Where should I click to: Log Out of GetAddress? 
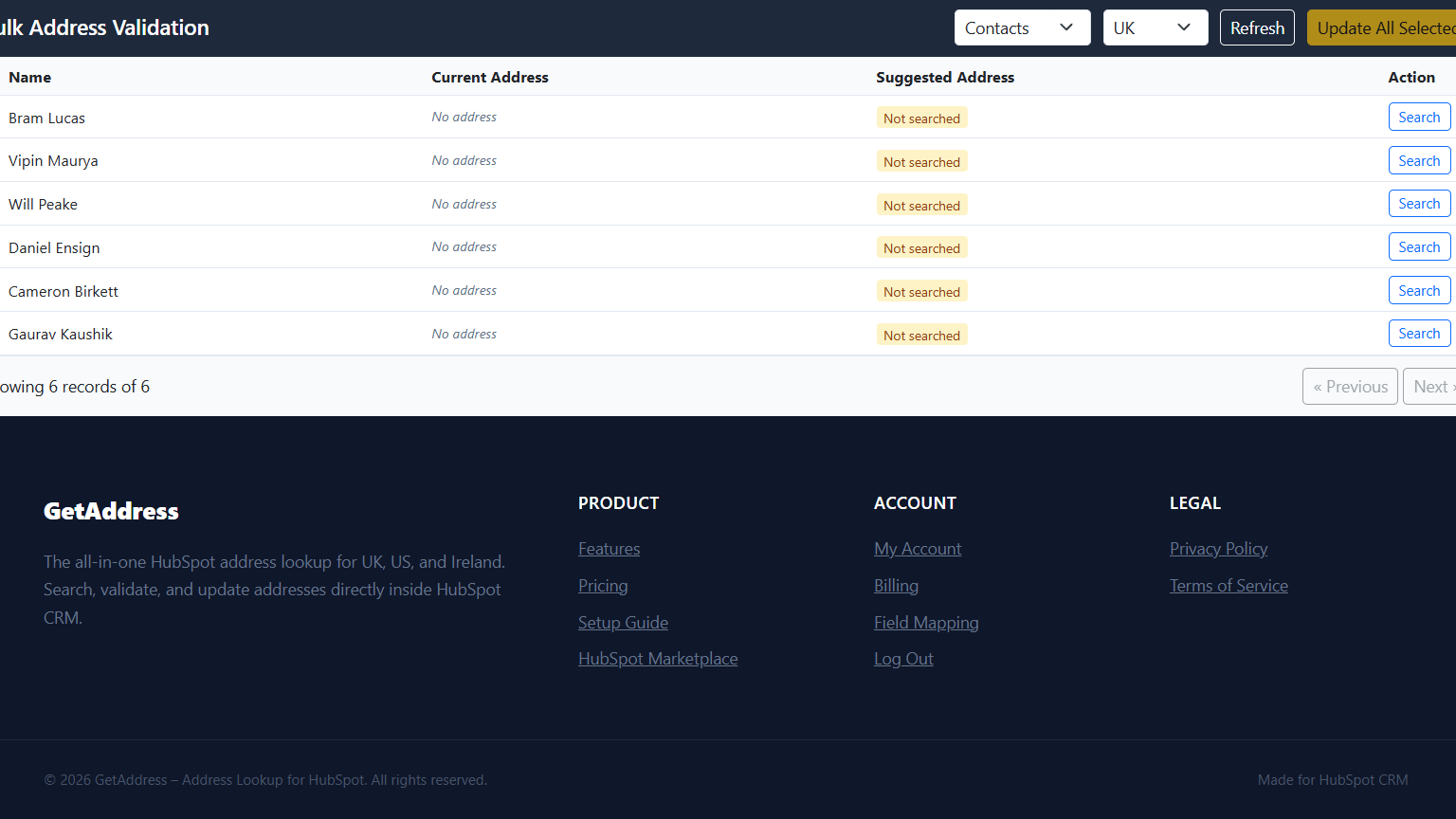coord(903,658)
